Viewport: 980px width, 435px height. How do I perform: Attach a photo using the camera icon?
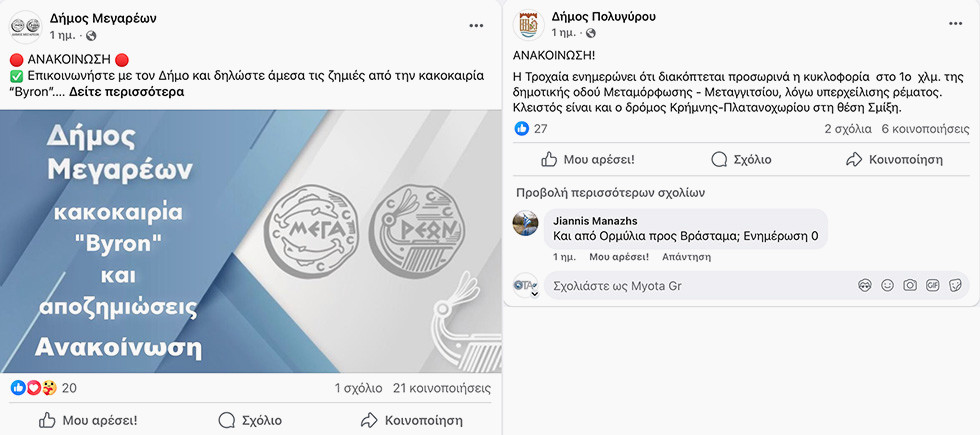tap(910, 286)
